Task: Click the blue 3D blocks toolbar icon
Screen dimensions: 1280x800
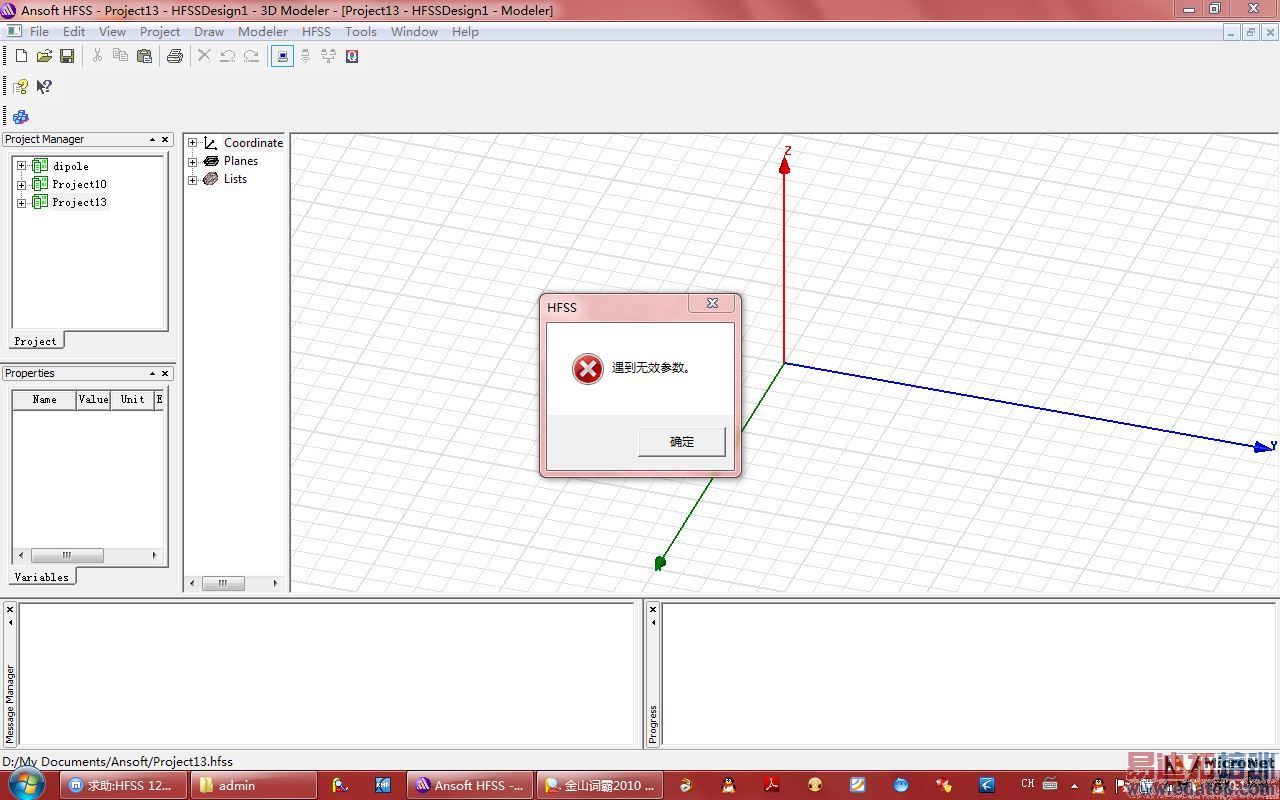Action: point(21,117)
